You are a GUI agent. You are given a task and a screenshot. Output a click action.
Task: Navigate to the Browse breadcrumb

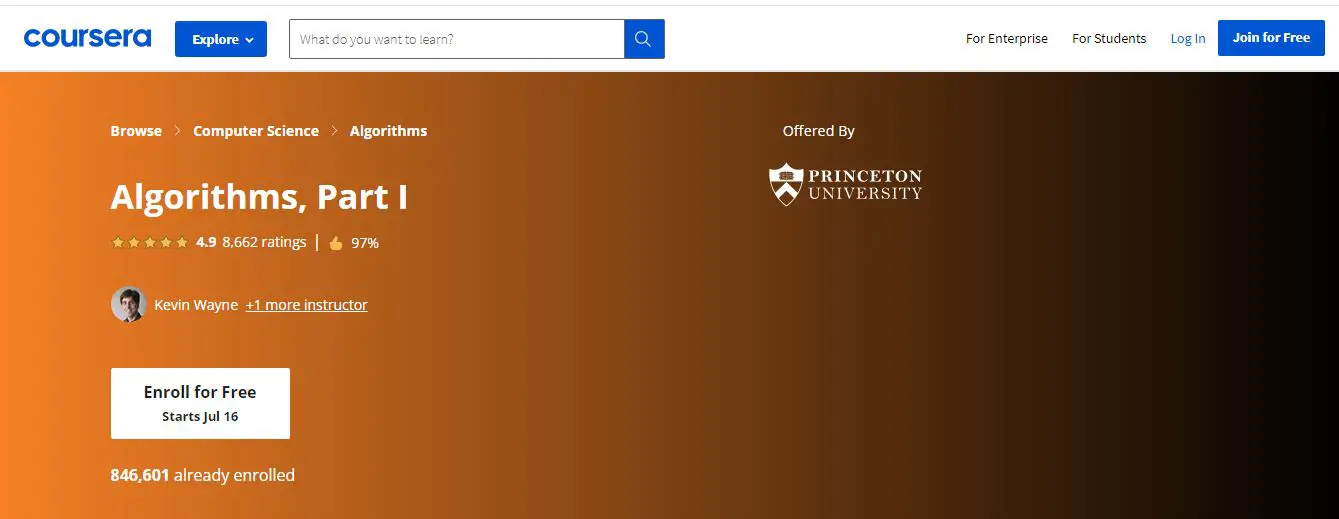coord(136,131)
